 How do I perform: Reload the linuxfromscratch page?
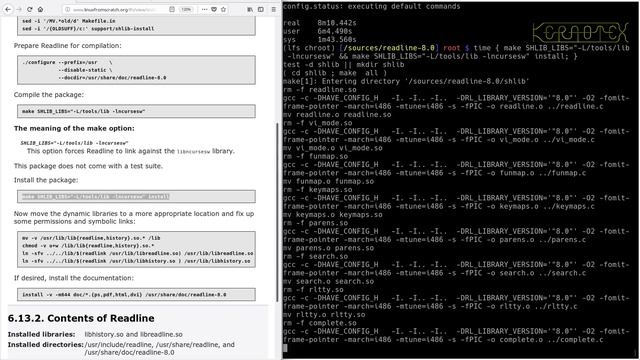coord(30,9)
